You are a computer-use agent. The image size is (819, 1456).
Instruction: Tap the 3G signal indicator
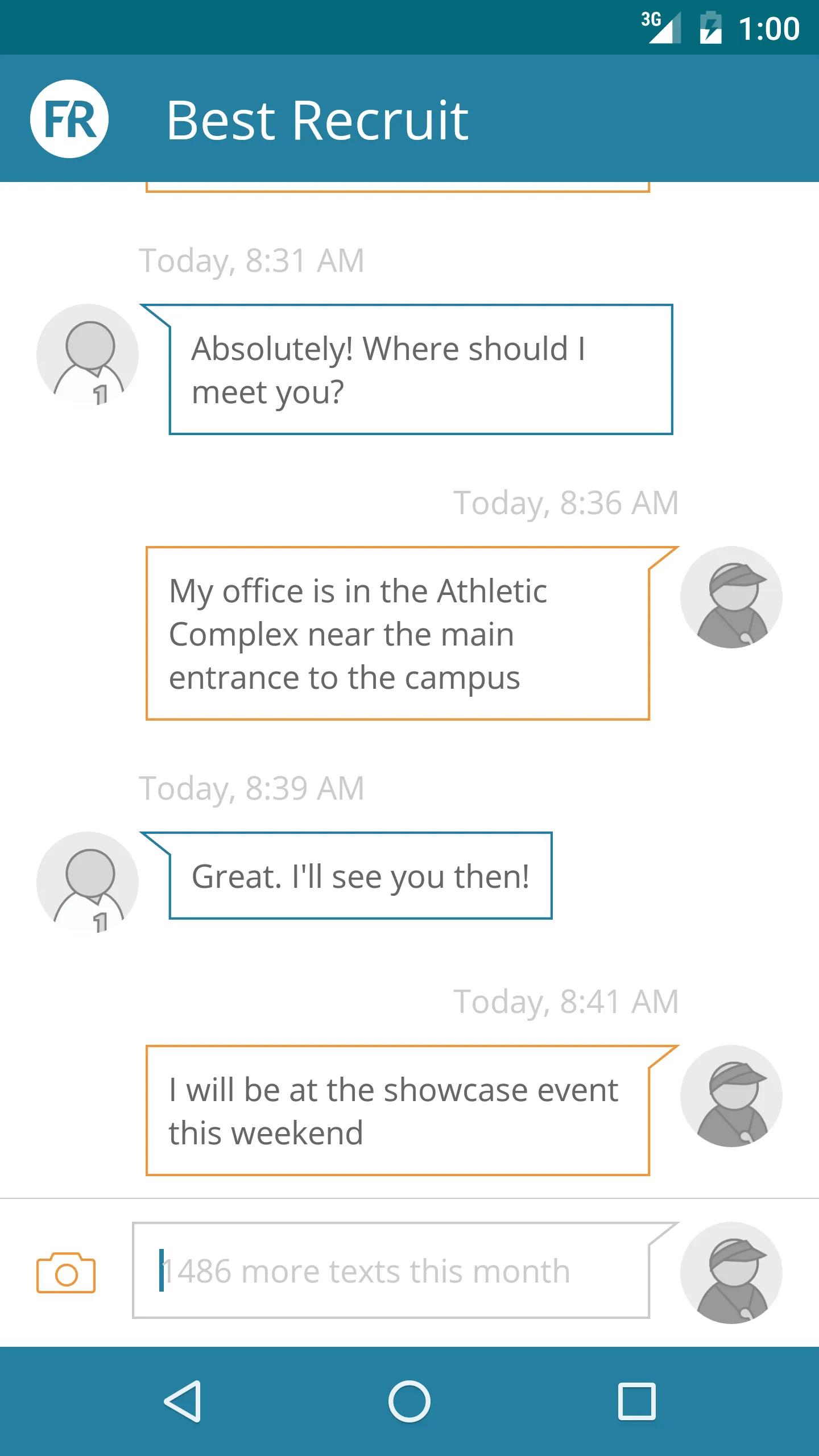[661, 27]
